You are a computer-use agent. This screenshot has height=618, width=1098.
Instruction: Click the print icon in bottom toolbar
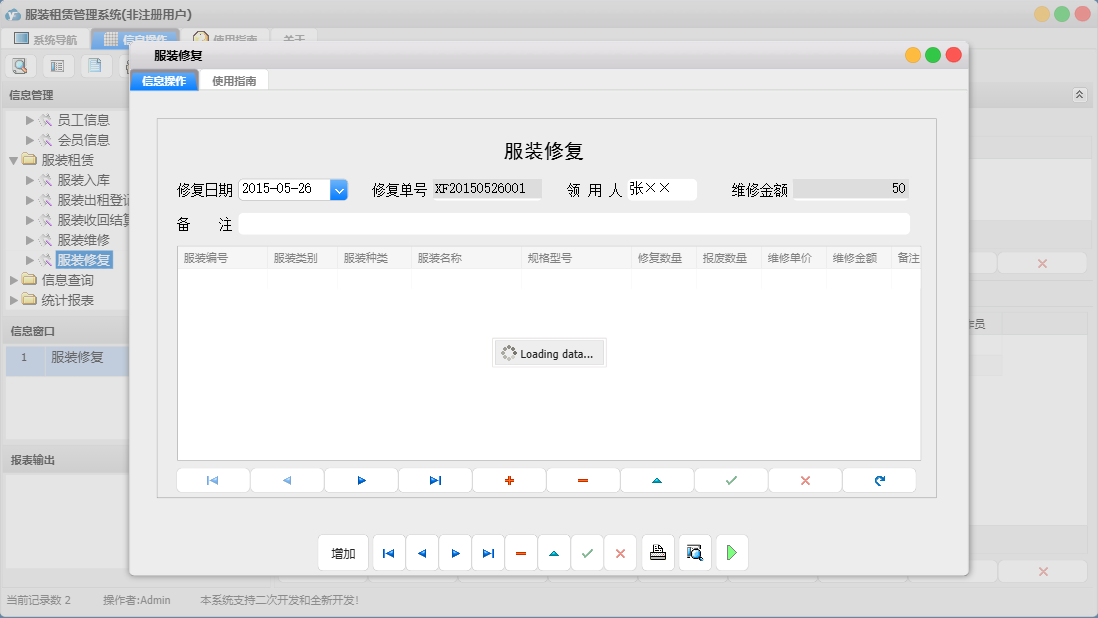click(x=658, y=553)
